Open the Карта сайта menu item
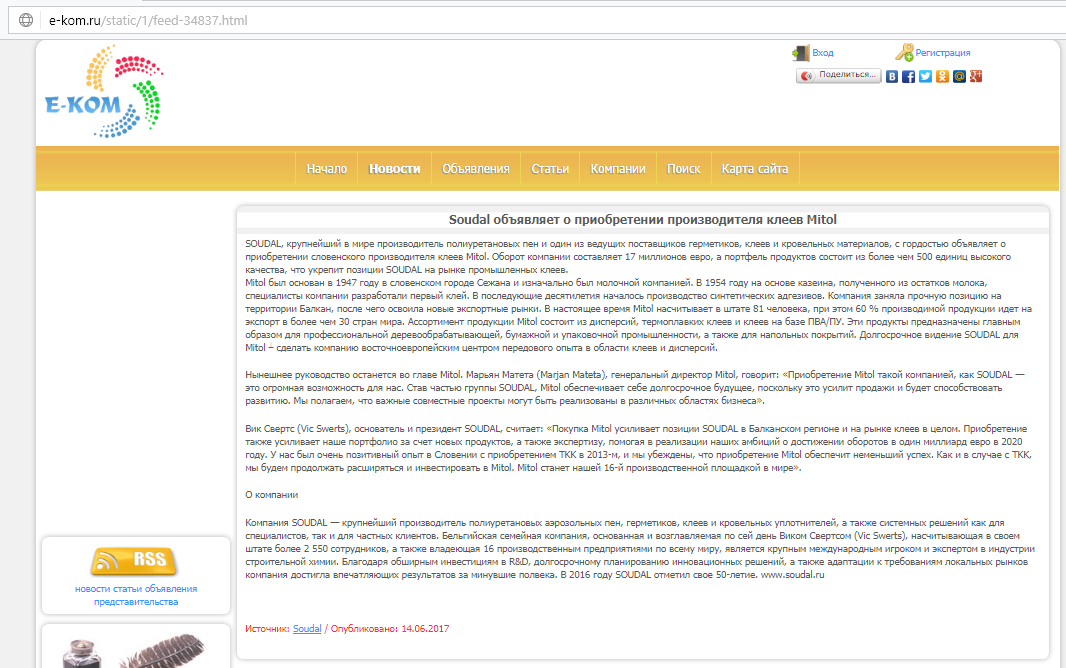This screenshot has height=668, width=1066. pos(755,169)
